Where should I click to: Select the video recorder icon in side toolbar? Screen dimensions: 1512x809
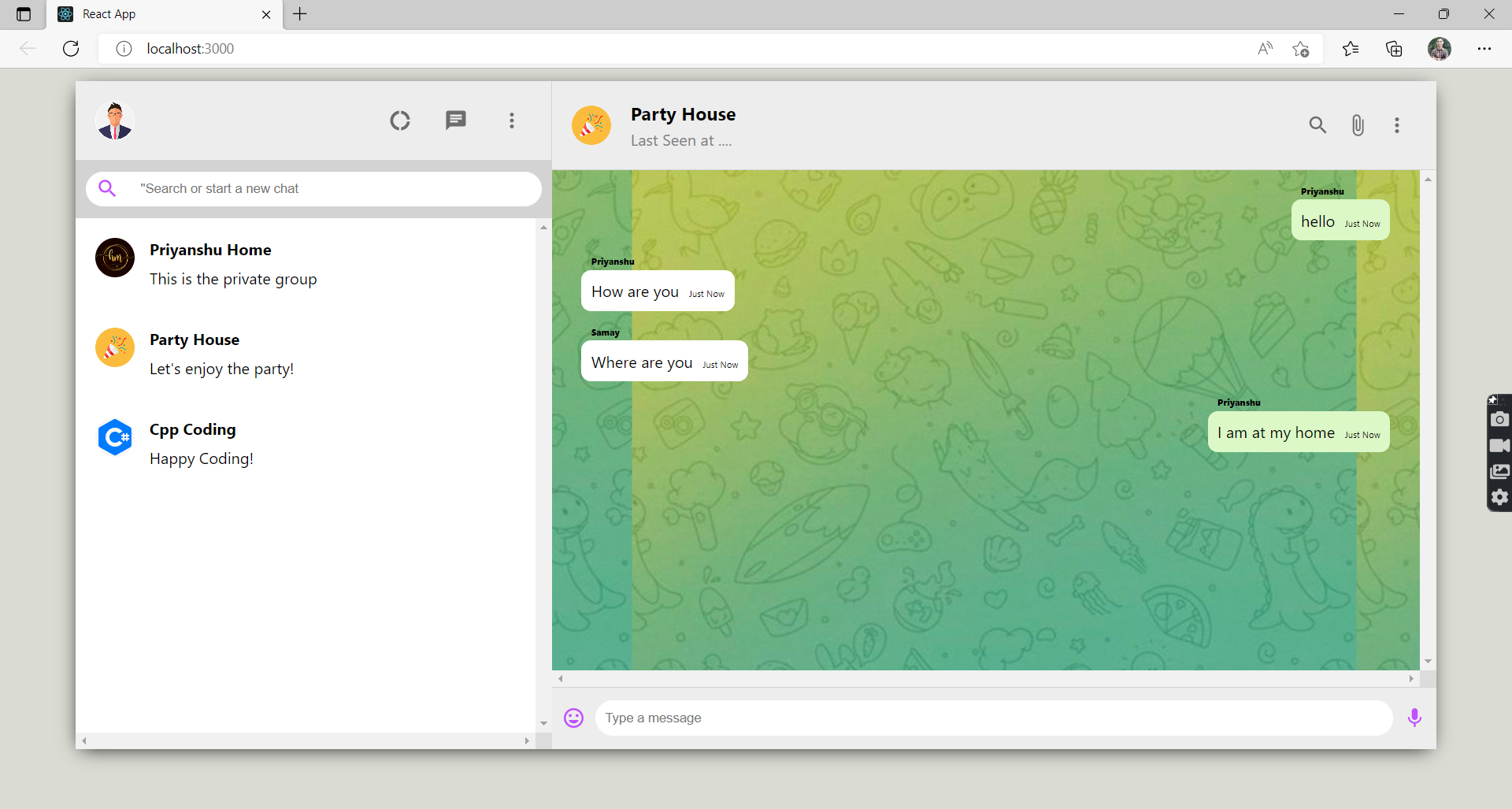coord(1500,445)
